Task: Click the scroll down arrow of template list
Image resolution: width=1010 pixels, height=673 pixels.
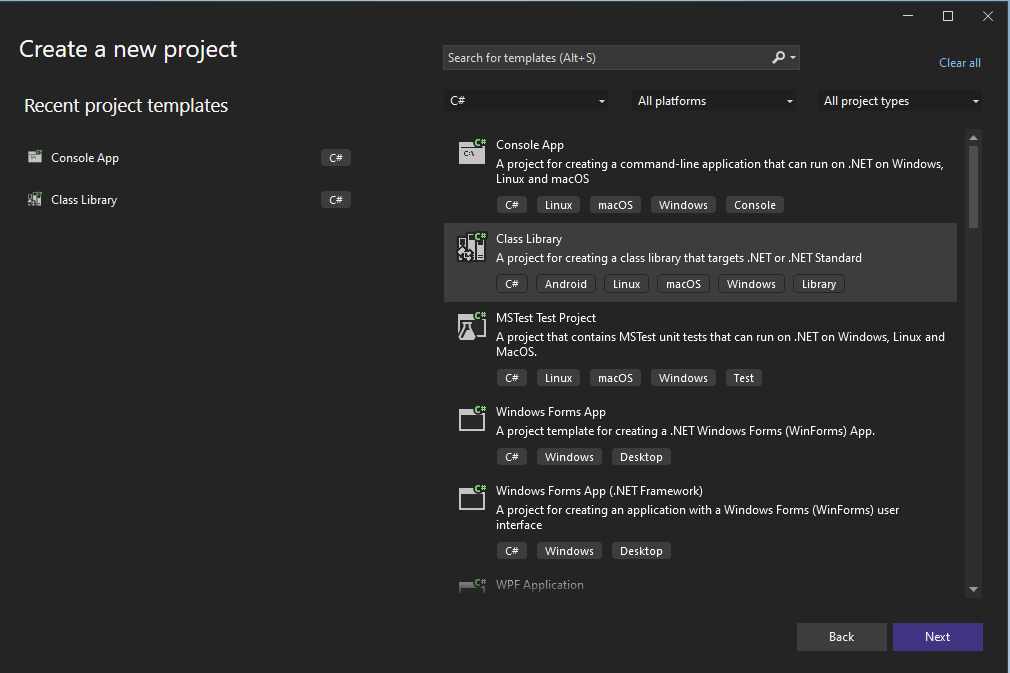Action: point(973,589)
